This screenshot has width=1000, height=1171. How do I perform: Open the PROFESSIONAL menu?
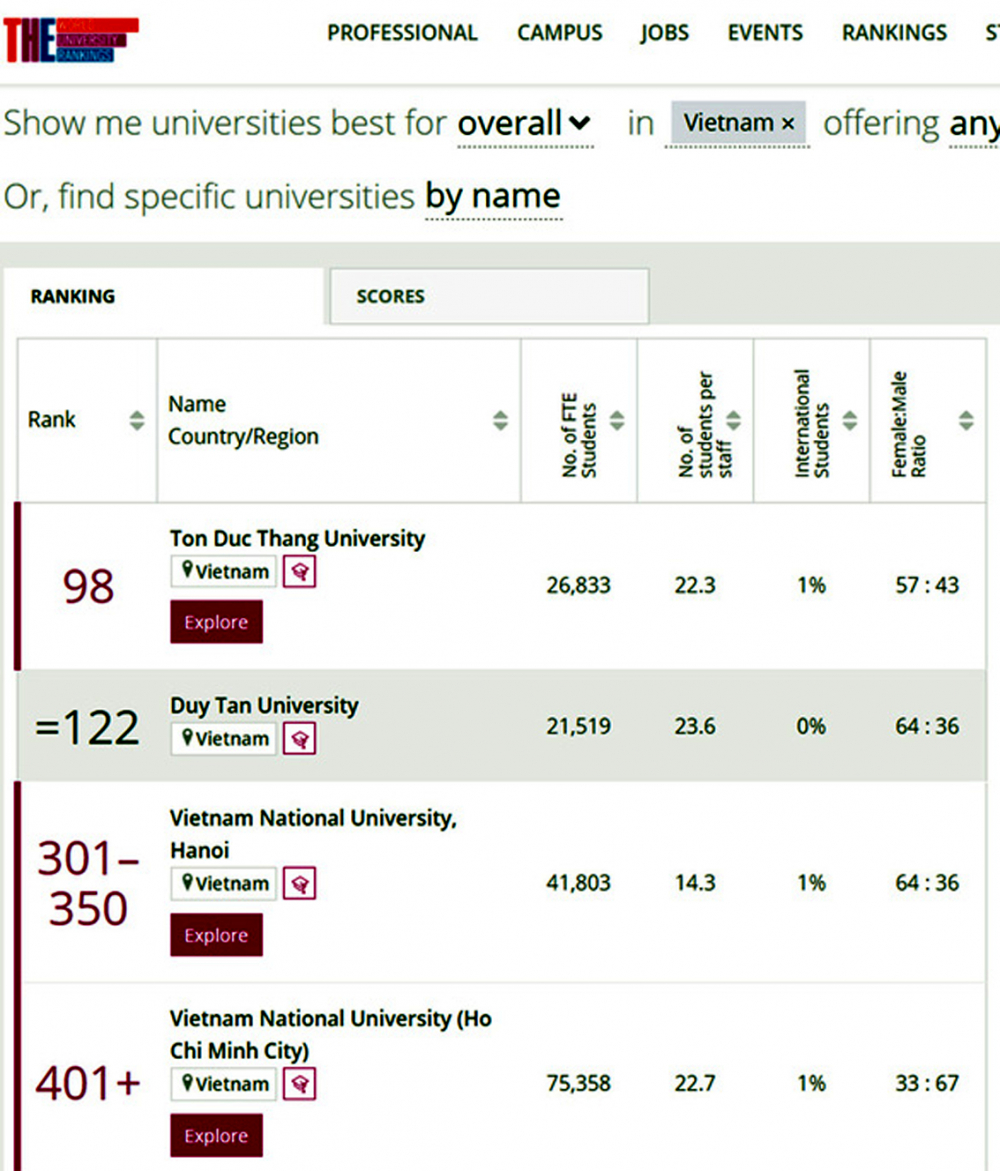point(402,33)
